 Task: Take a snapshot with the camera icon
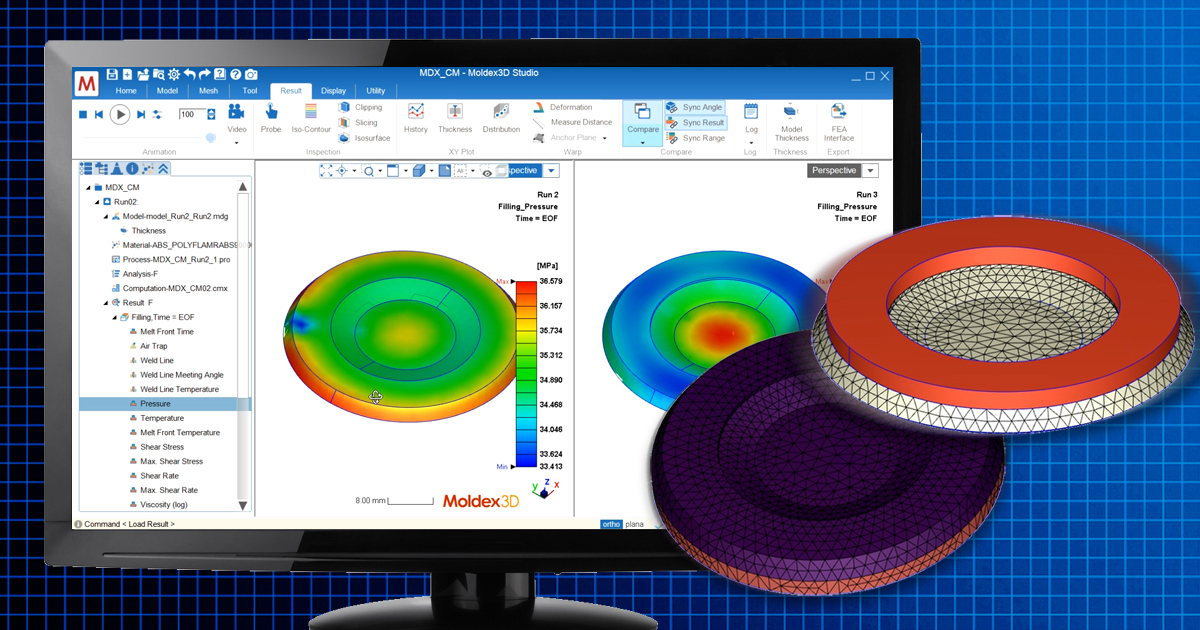[x=251, y=75]
